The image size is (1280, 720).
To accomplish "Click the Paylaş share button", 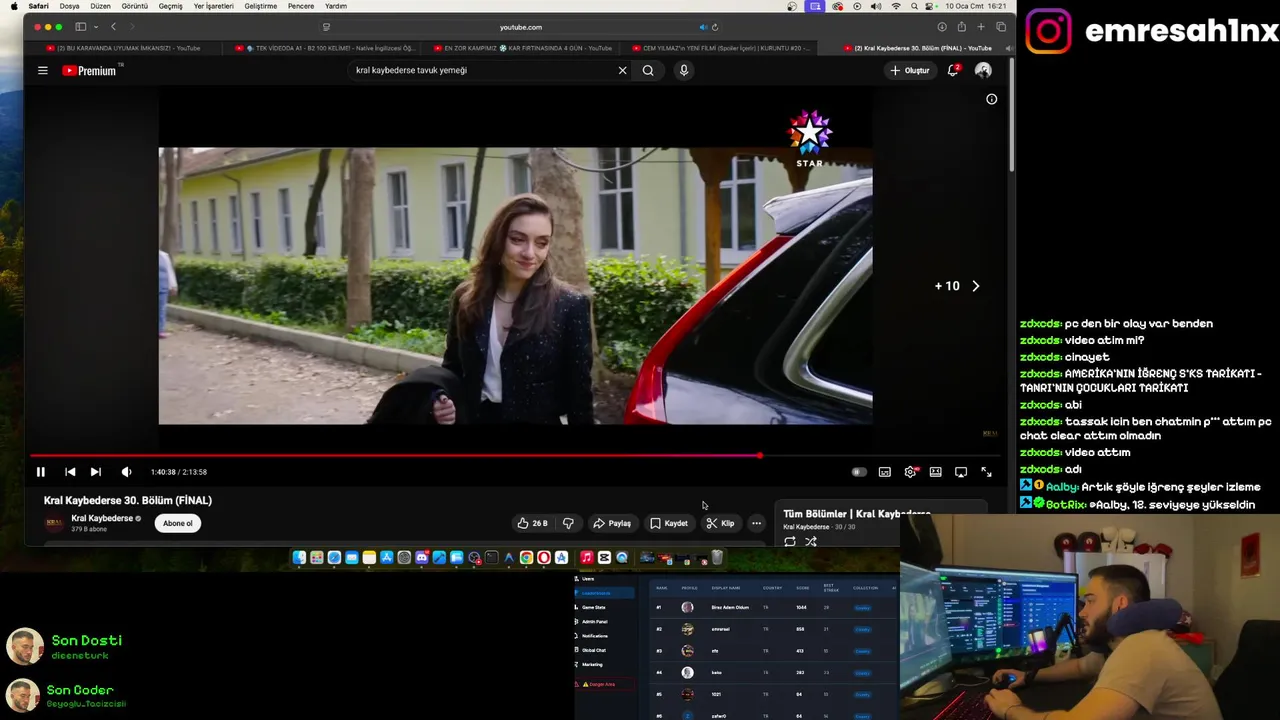I will (612, 523).
